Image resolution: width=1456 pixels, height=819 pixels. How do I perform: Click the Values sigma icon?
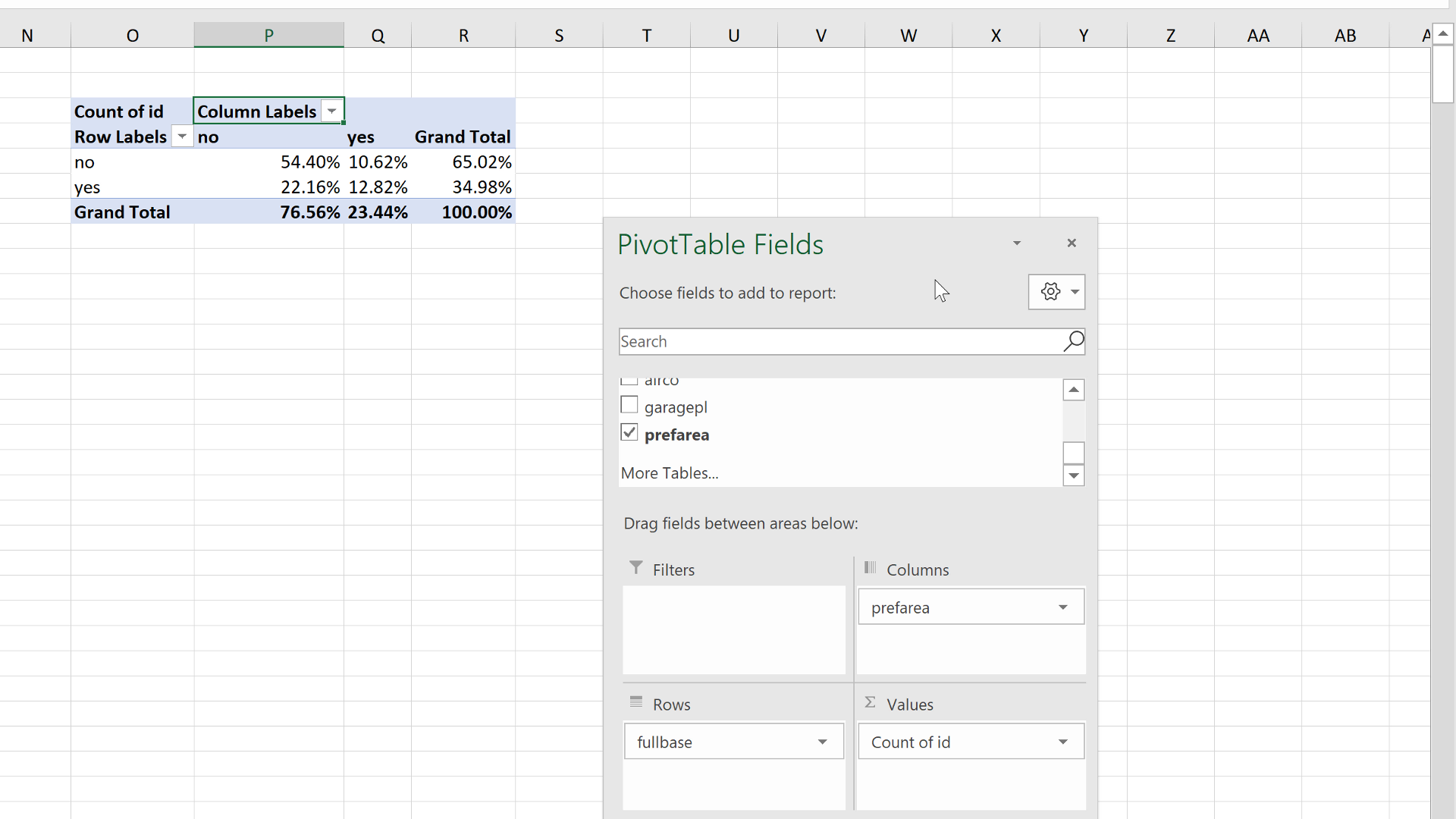pyautogui.click(x=871, y=702)
